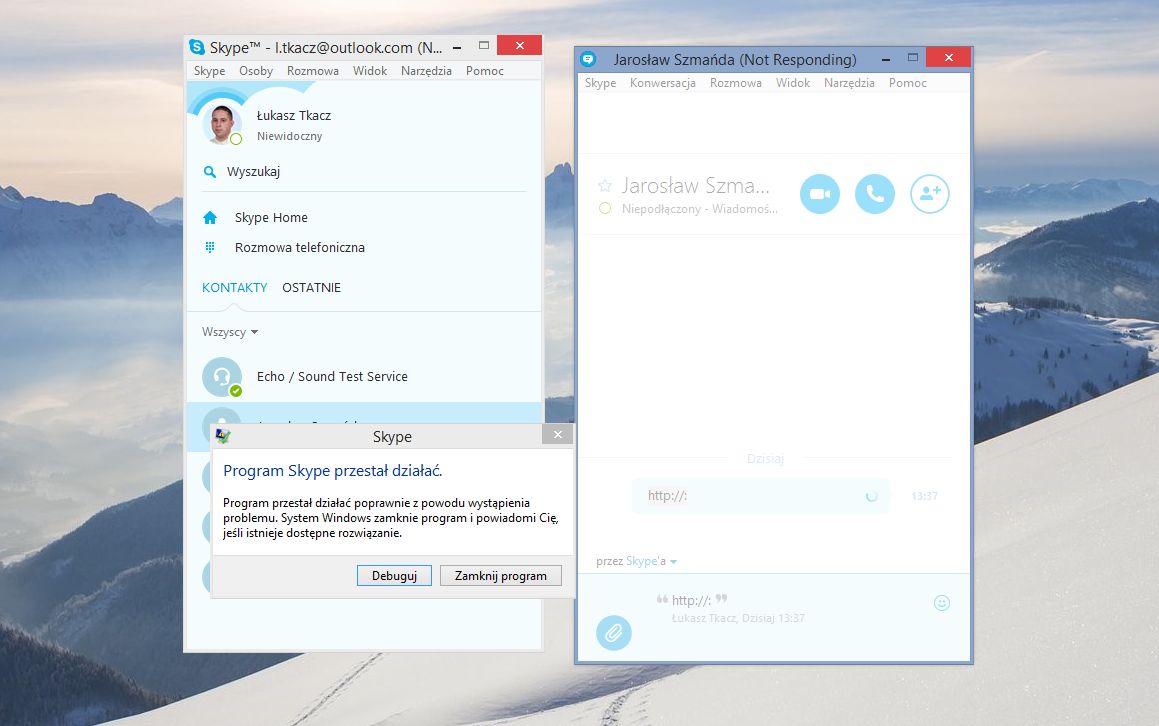The image size is (1159, 726).
Task: Click the message sending spinner indicator
Action: pos(871,496)
